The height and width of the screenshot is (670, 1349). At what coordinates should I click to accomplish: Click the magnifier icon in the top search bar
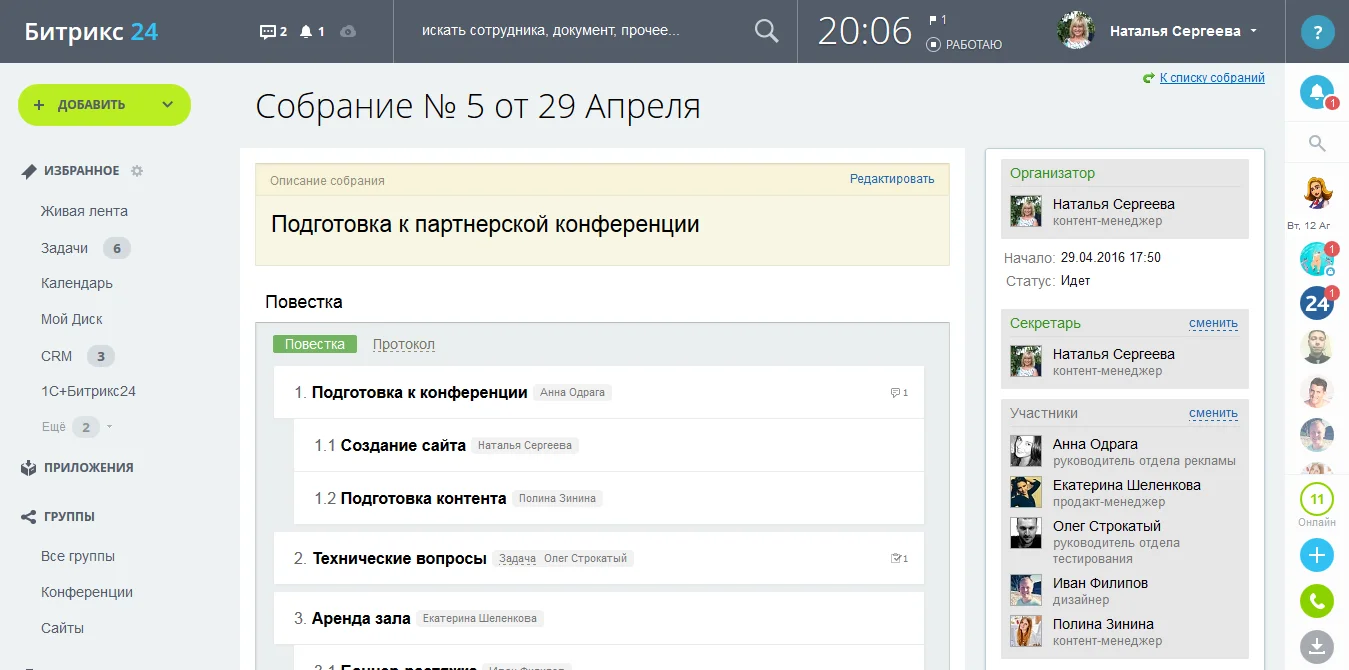click(x=766, y=31)
